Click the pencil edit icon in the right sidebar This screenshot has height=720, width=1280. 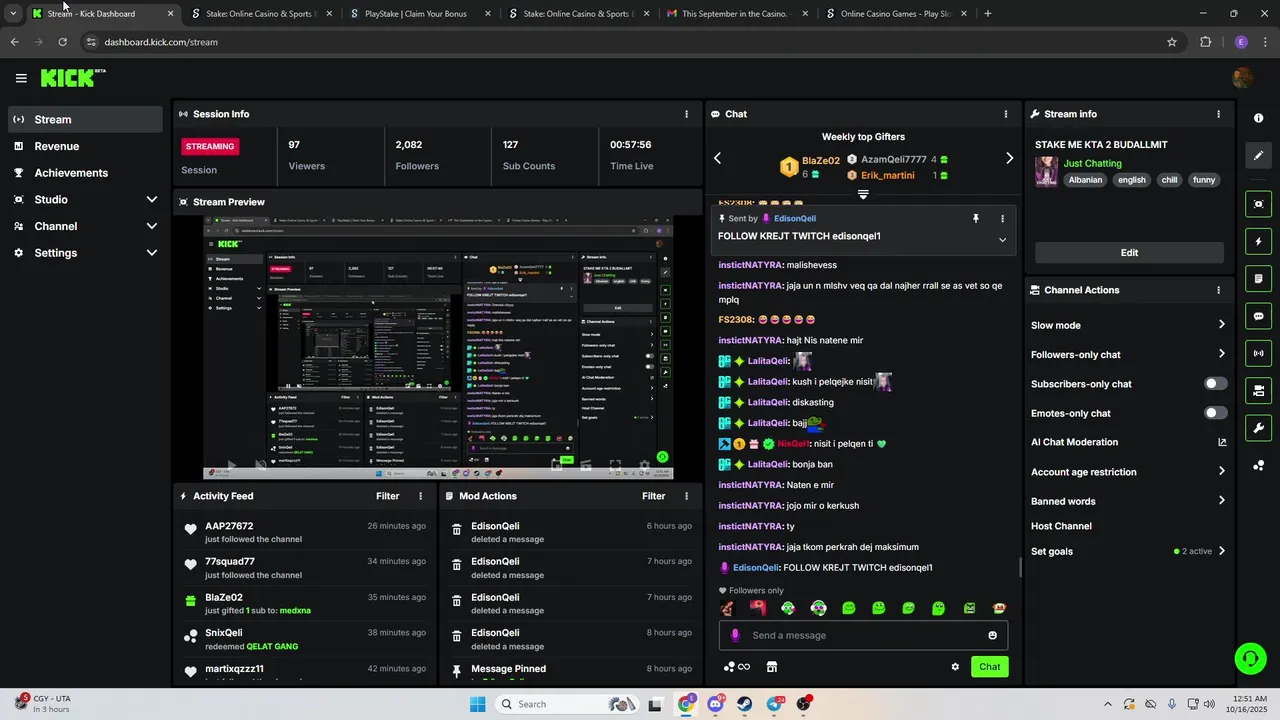click(x=1258, y=156)
